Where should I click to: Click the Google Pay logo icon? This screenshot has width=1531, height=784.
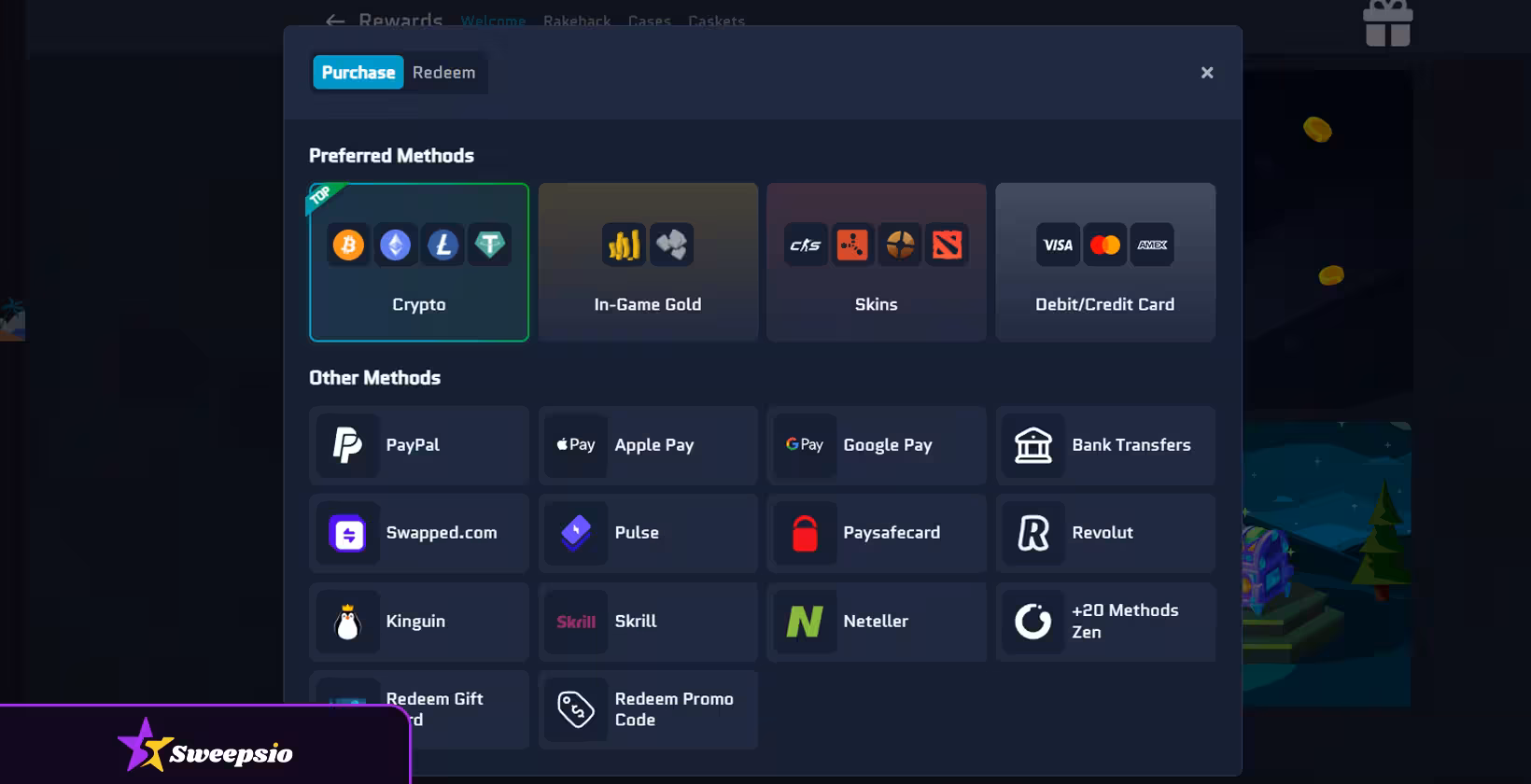pyautogui.click(x=805, y=445)
